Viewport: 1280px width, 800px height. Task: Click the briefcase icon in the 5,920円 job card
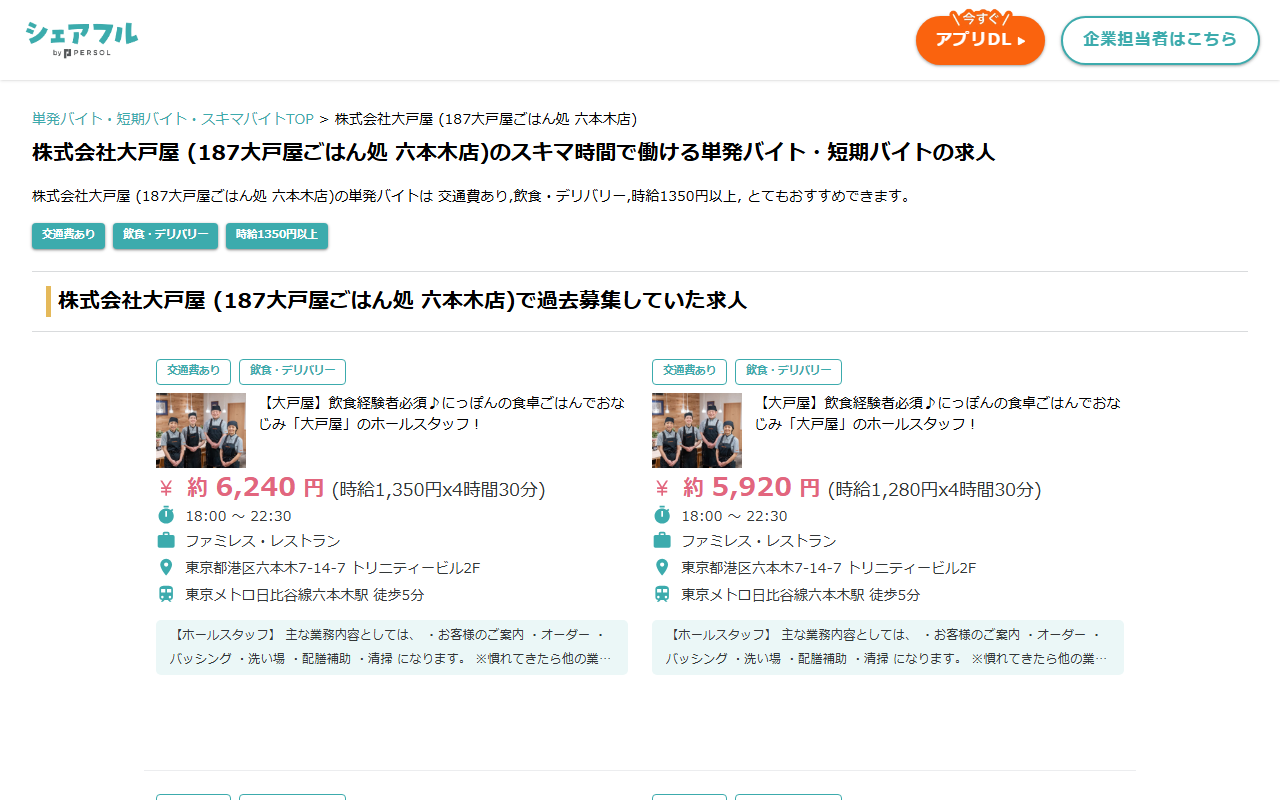[x=662, y=541]
